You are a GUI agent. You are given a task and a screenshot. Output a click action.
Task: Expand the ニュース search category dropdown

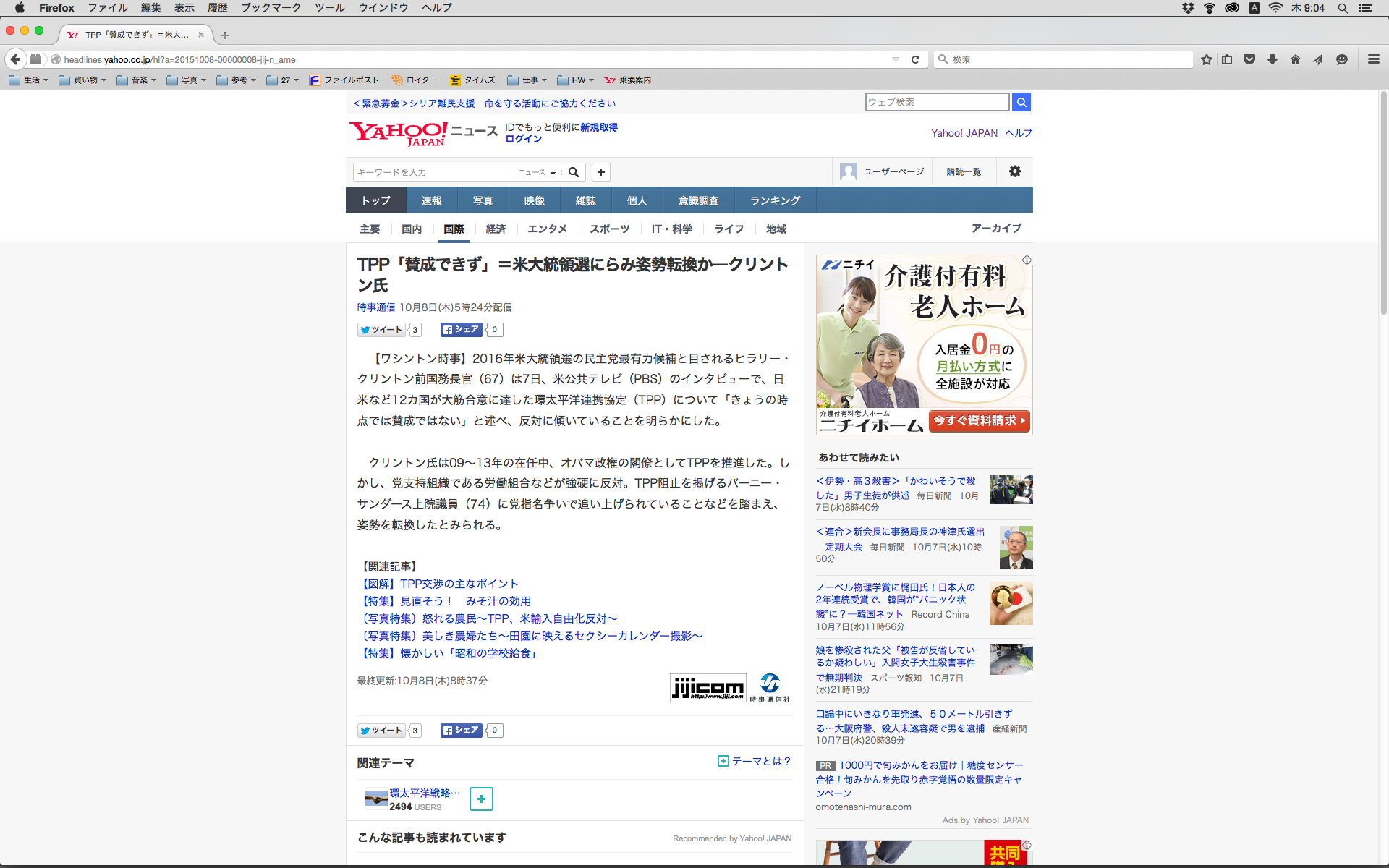coord(537,172)
